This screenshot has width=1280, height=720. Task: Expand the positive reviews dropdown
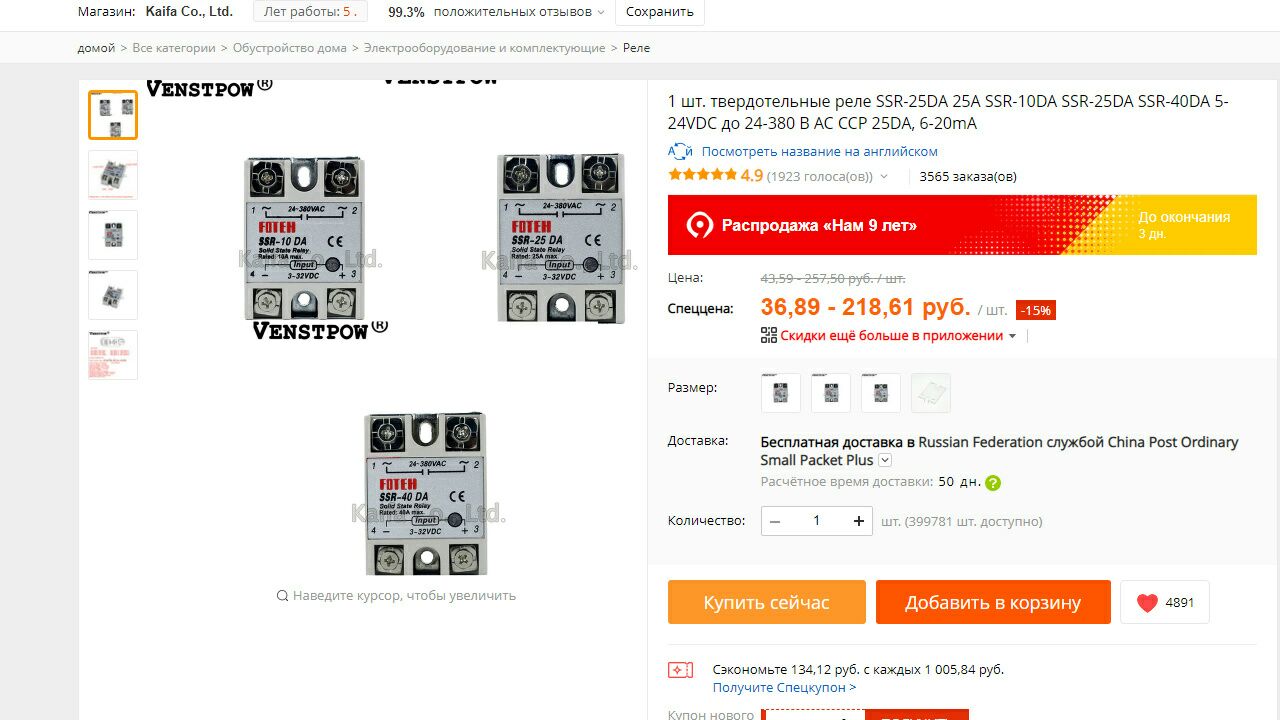(601, 12)
